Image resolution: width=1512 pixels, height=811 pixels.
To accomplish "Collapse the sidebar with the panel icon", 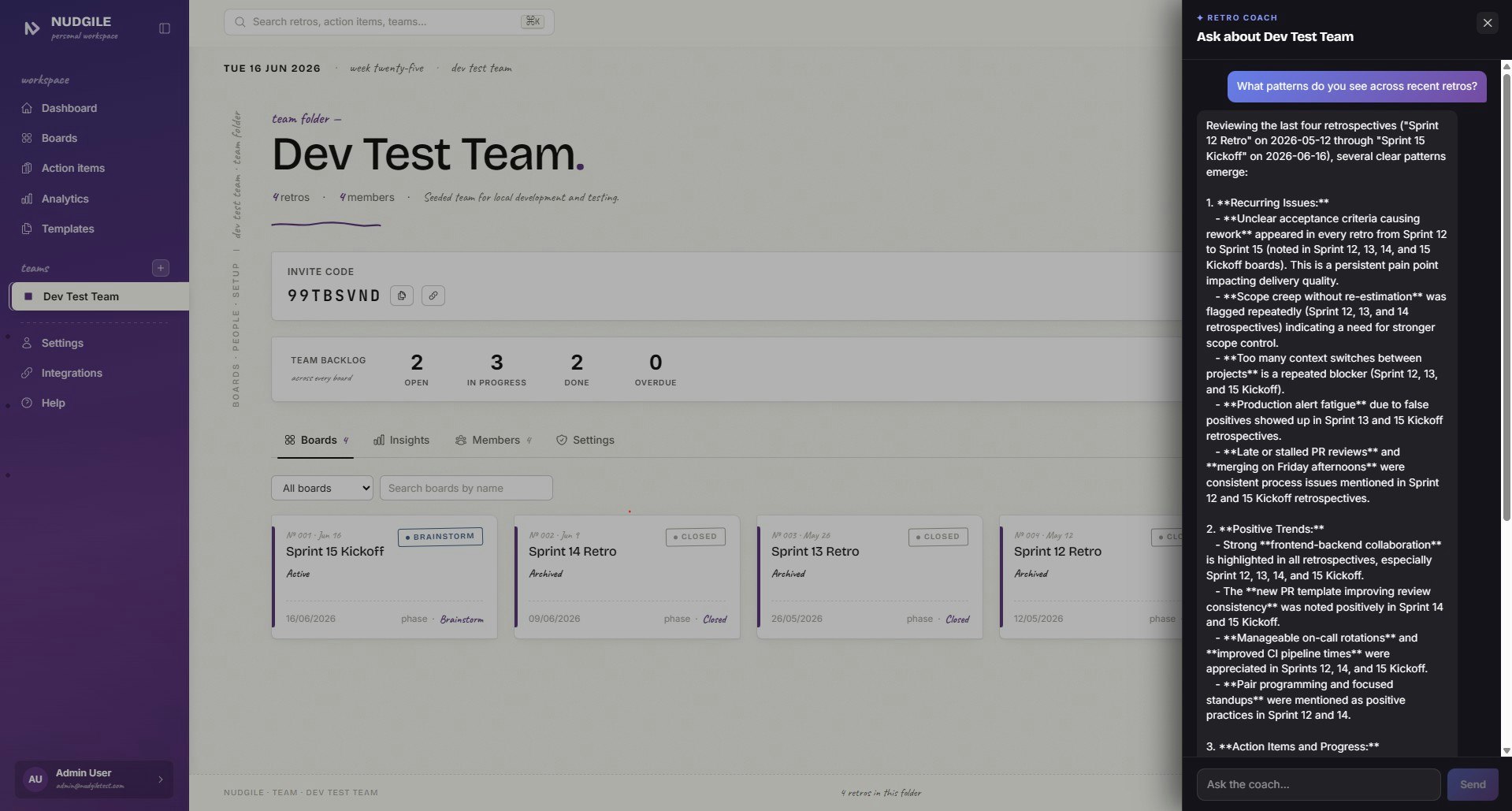I will pos(165,28).
